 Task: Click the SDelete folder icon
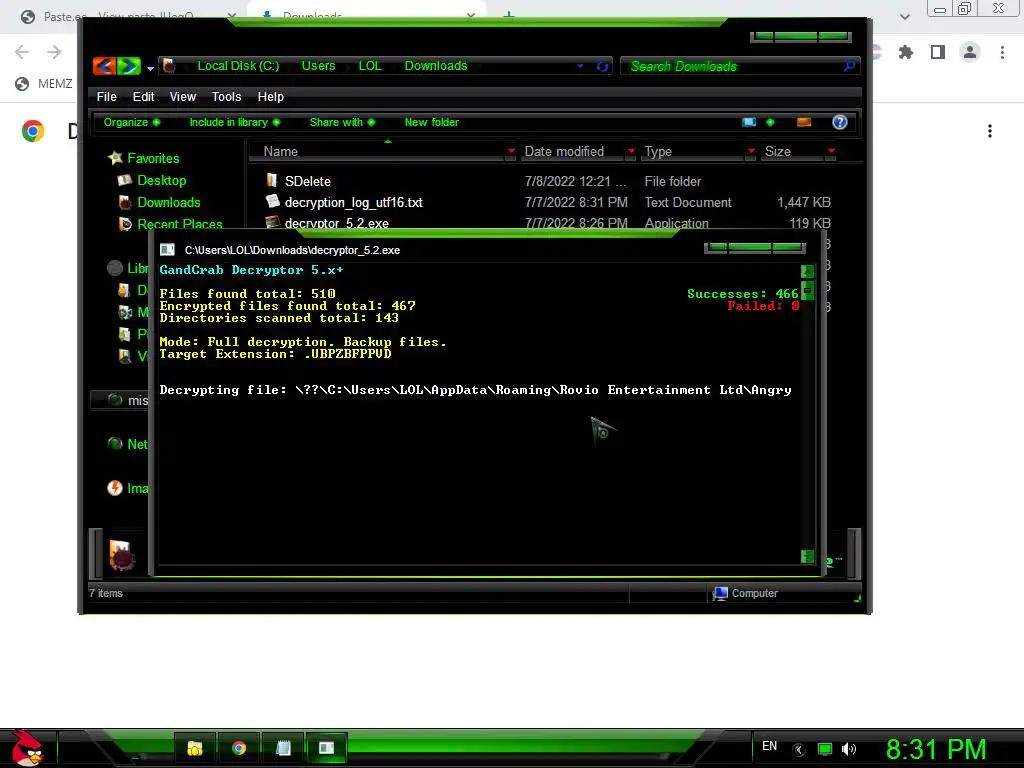pos(272,180)
